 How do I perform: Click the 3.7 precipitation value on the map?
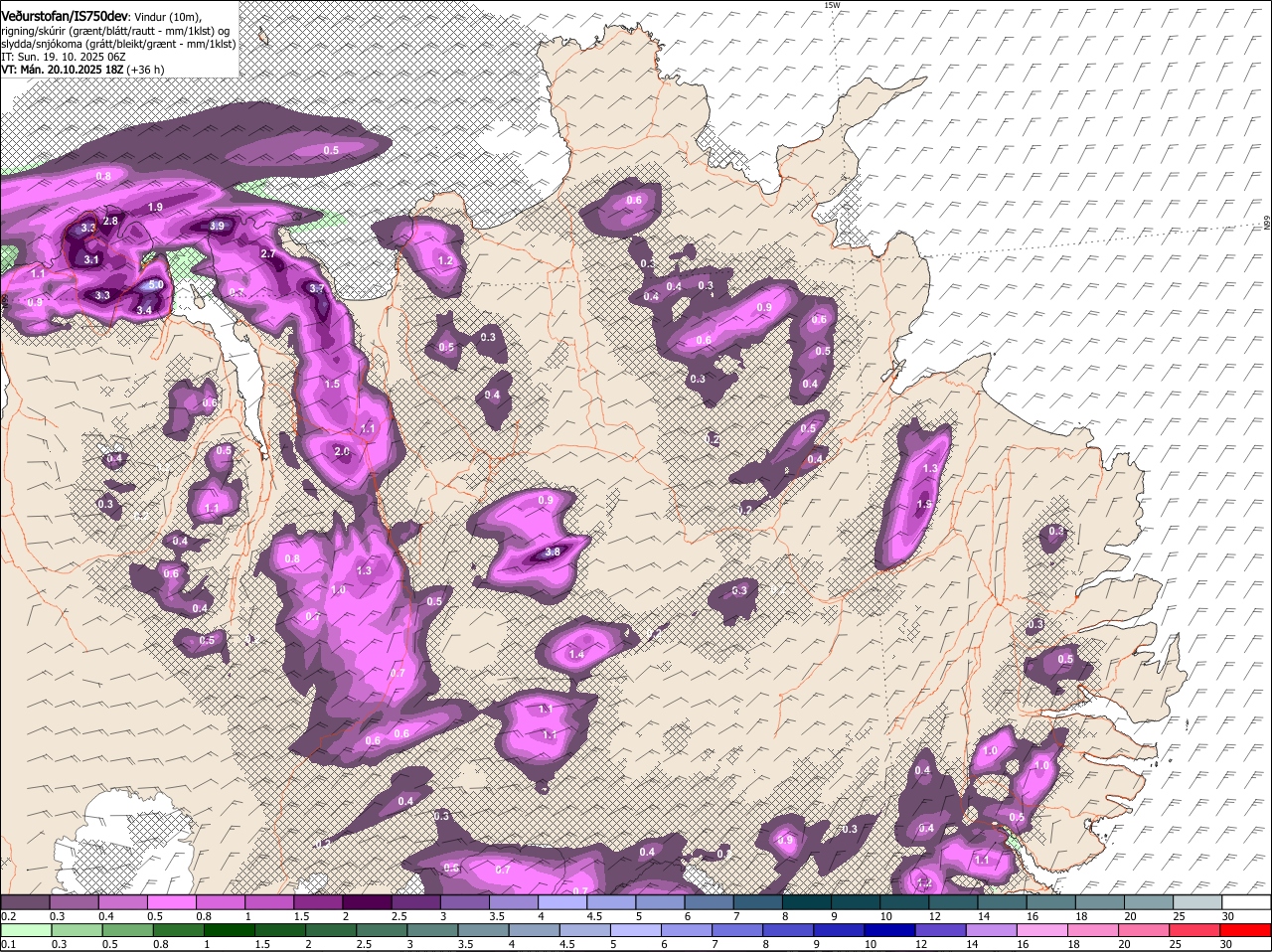317,288
